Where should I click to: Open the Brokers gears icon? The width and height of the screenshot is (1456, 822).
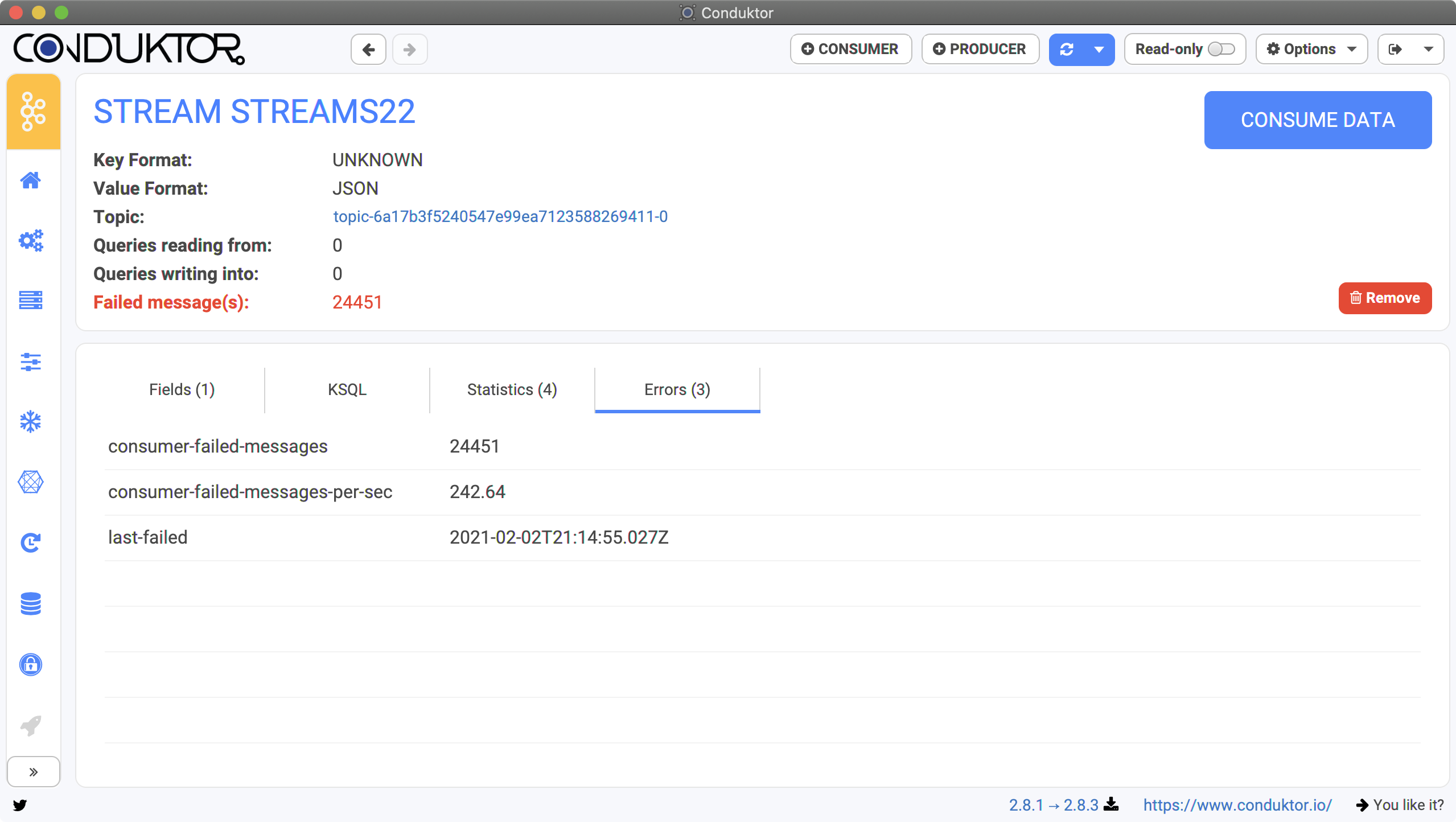(31, 240)
